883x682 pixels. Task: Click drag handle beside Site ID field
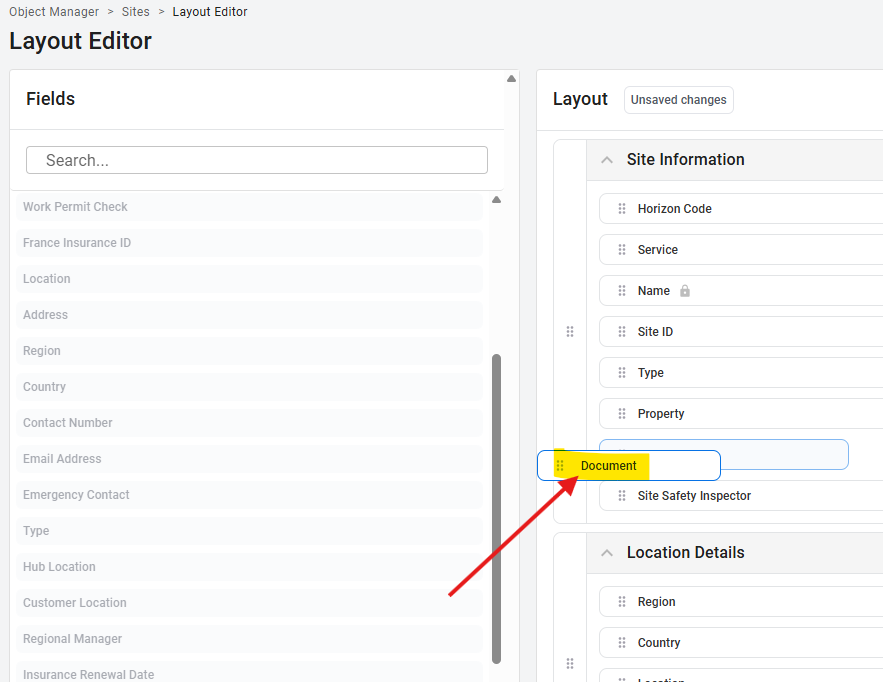coord(622,332)
